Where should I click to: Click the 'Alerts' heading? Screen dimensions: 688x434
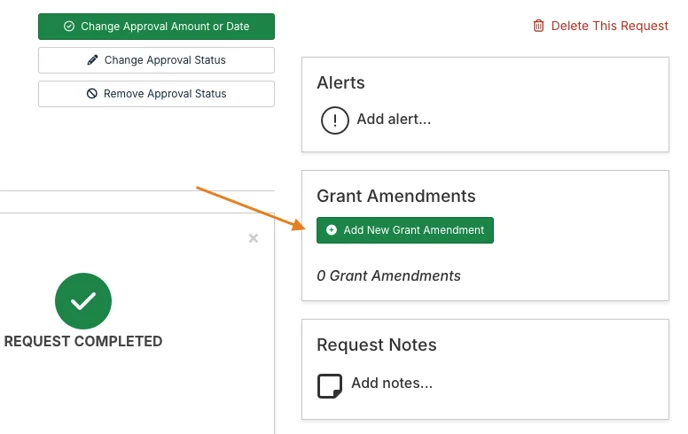point(340,82)
